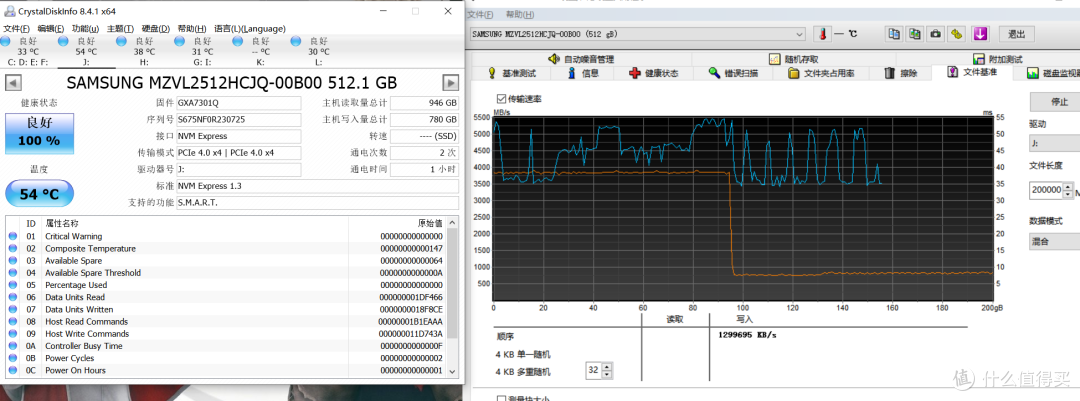Open the 数据模式 混合 dropdown
1080x401 pixels.
point(1054,242)
